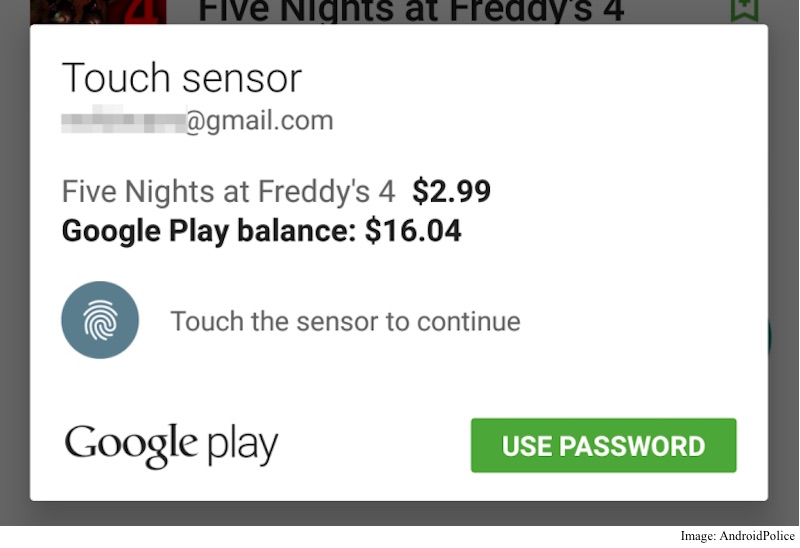Screen dimensions: 800x548
Task: Click the pixelated email username
Action: pyautogui.click(x=123, y=122)
